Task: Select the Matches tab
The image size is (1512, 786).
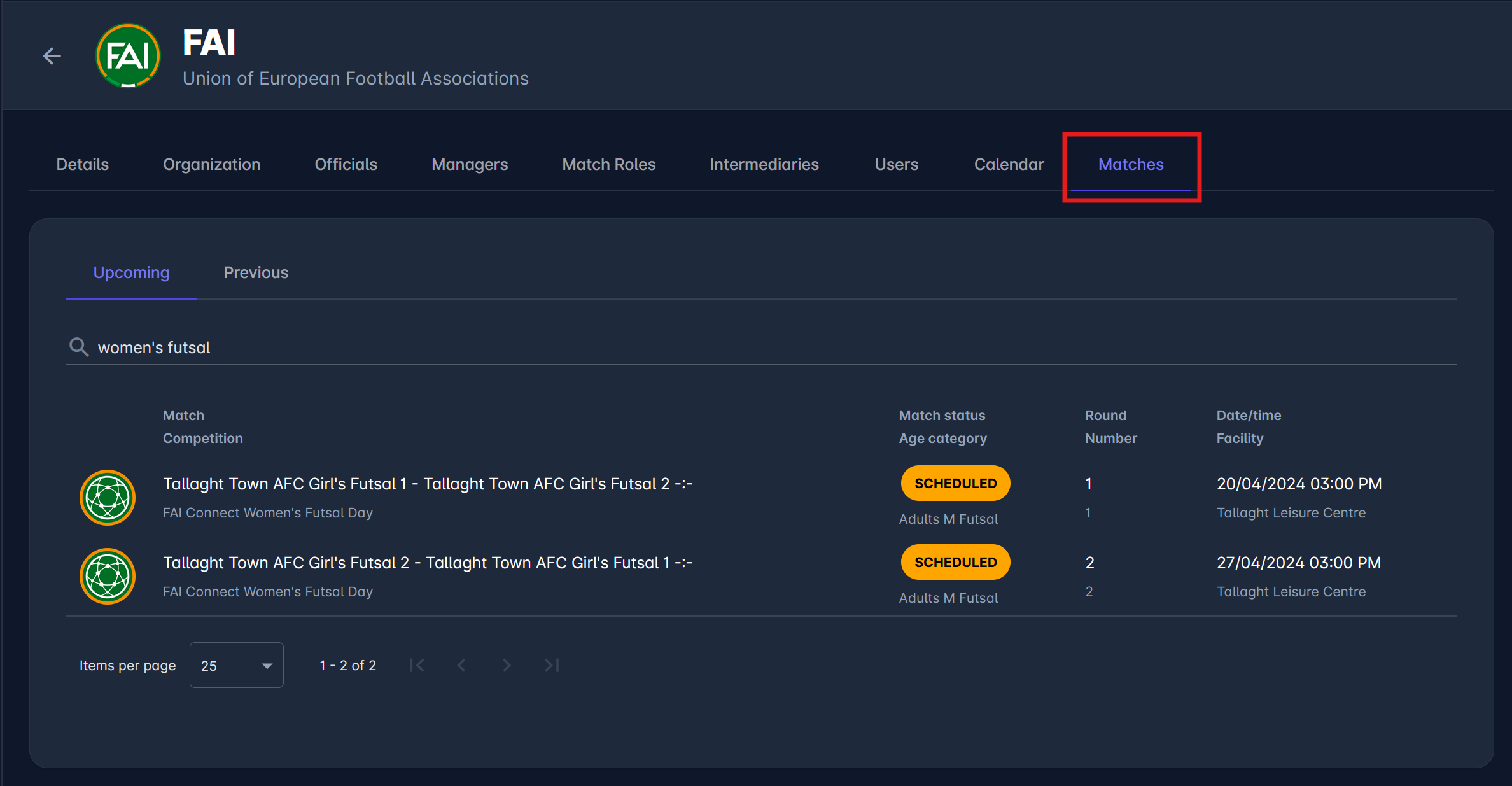Action: click(1131, 164)
